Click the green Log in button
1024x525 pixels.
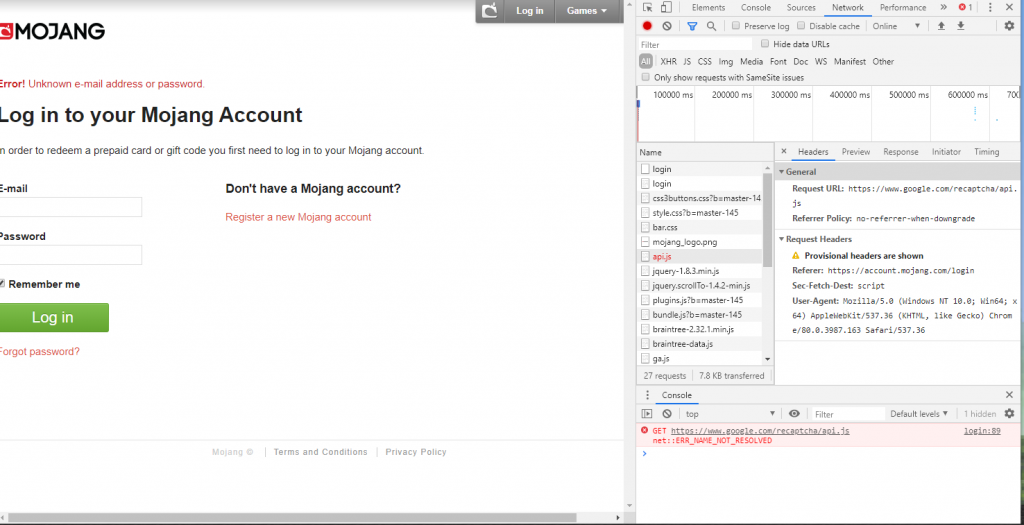(54, 317)
